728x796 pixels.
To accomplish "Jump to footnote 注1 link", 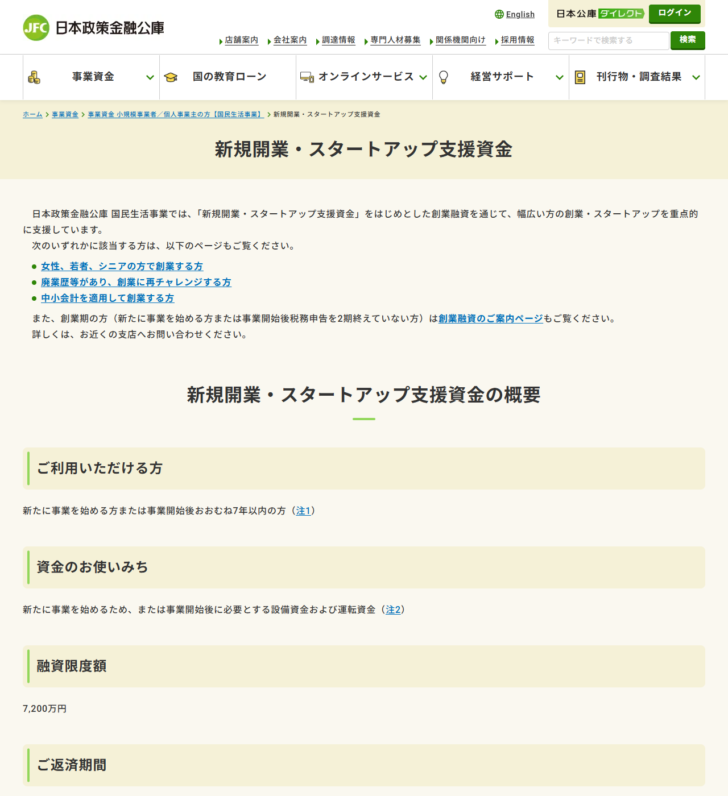I will coord(303,511).
